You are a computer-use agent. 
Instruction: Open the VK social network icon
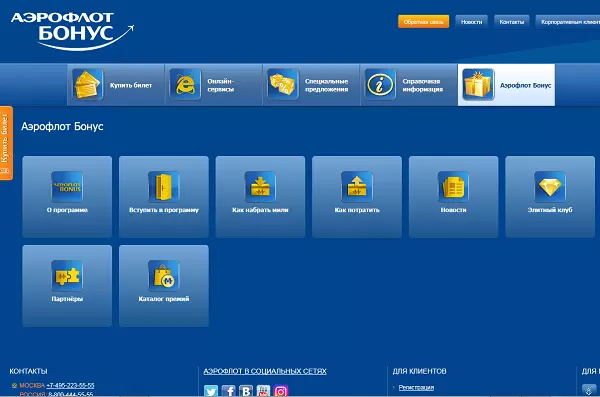point(246,391)
